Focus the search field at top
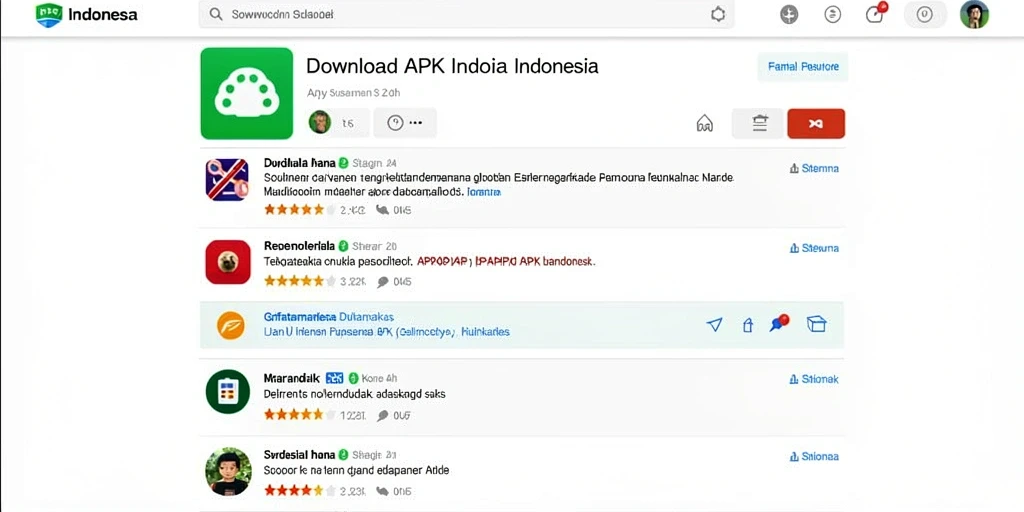This screenshot has height=512, width=1024. [x=466, y=14]
